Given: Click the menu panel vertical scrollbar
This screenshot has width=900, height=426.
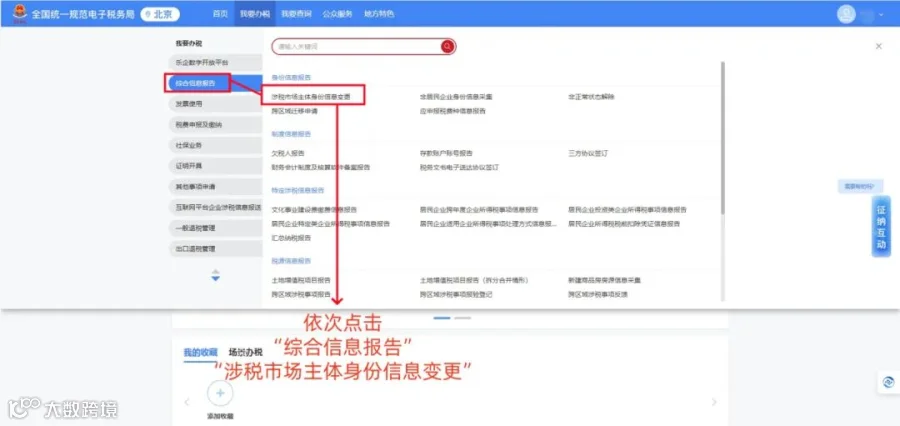Looking at the screenshot, I should [723, 138].
